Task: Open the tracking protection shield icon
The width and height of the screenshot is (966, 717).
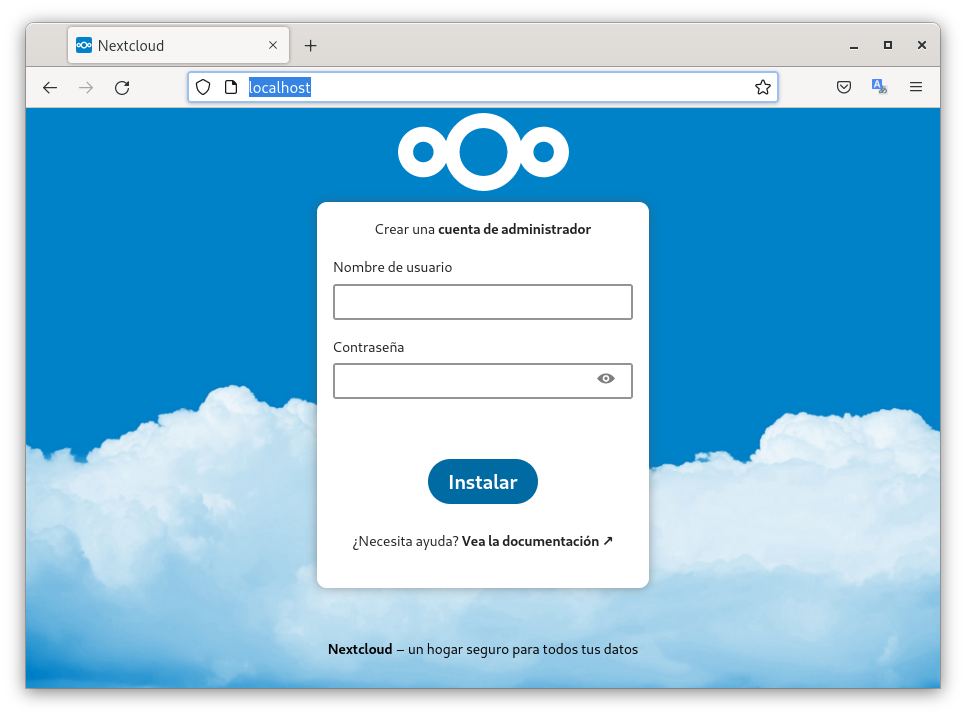Action: click(x=203, y=87)
